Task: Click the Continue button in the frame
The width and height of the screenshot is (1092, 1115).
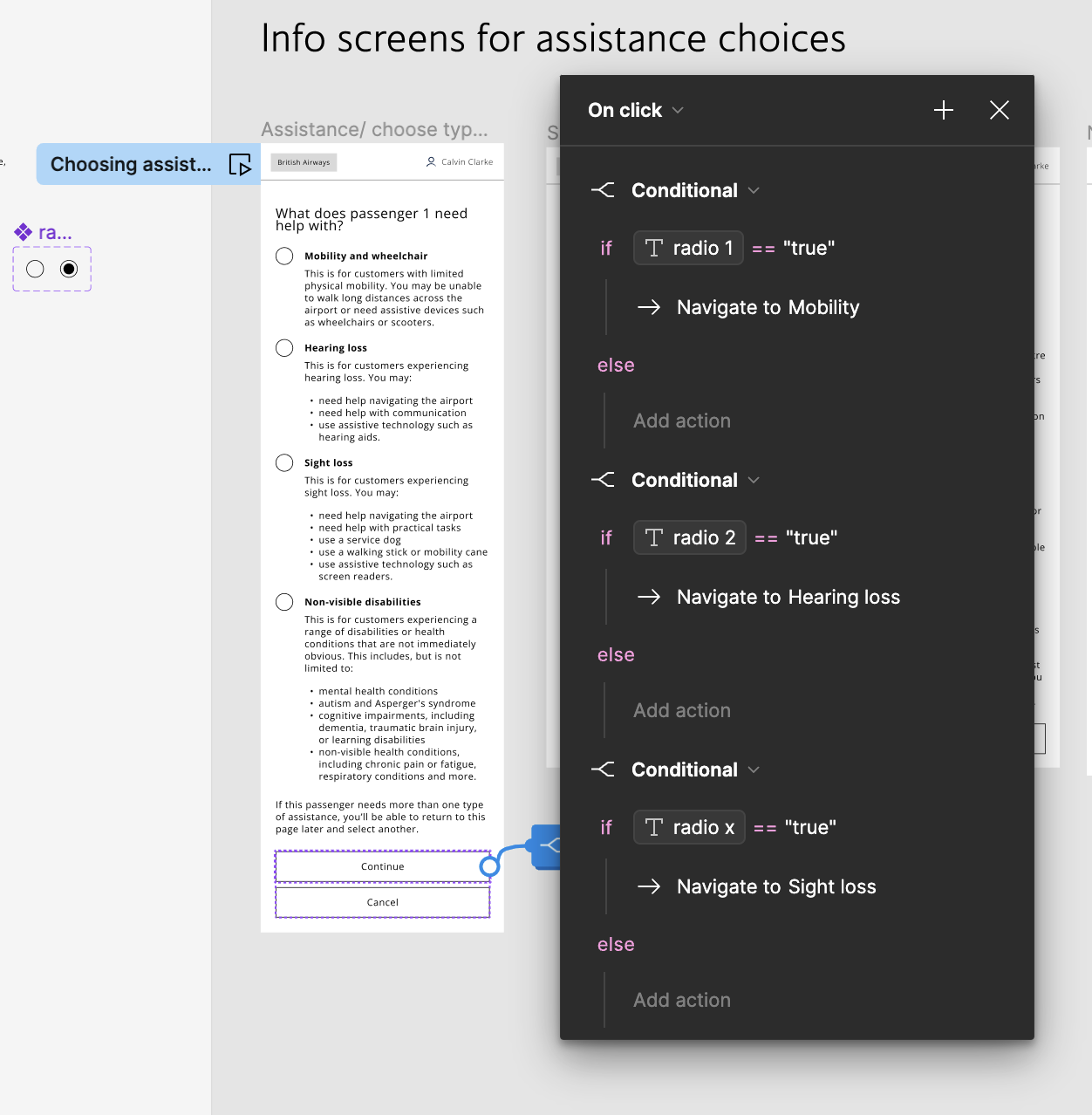Action: (382, 866)
